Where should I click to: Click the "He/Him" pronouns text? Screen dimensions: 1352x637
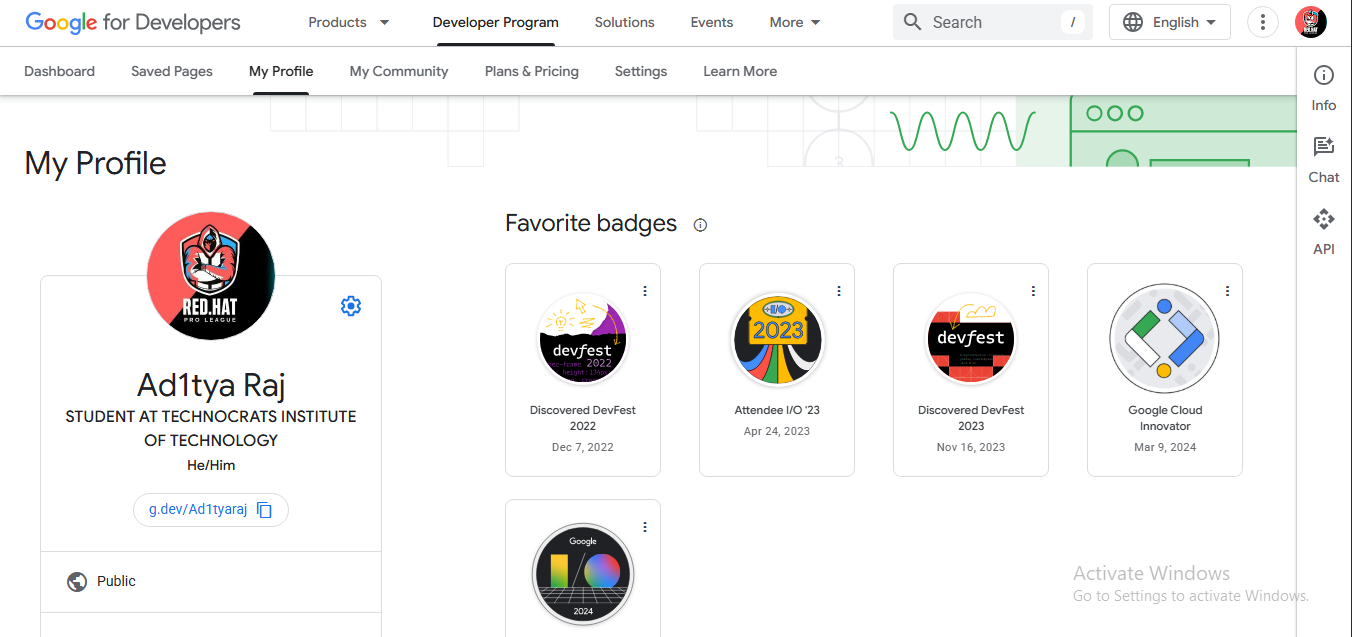211,465
